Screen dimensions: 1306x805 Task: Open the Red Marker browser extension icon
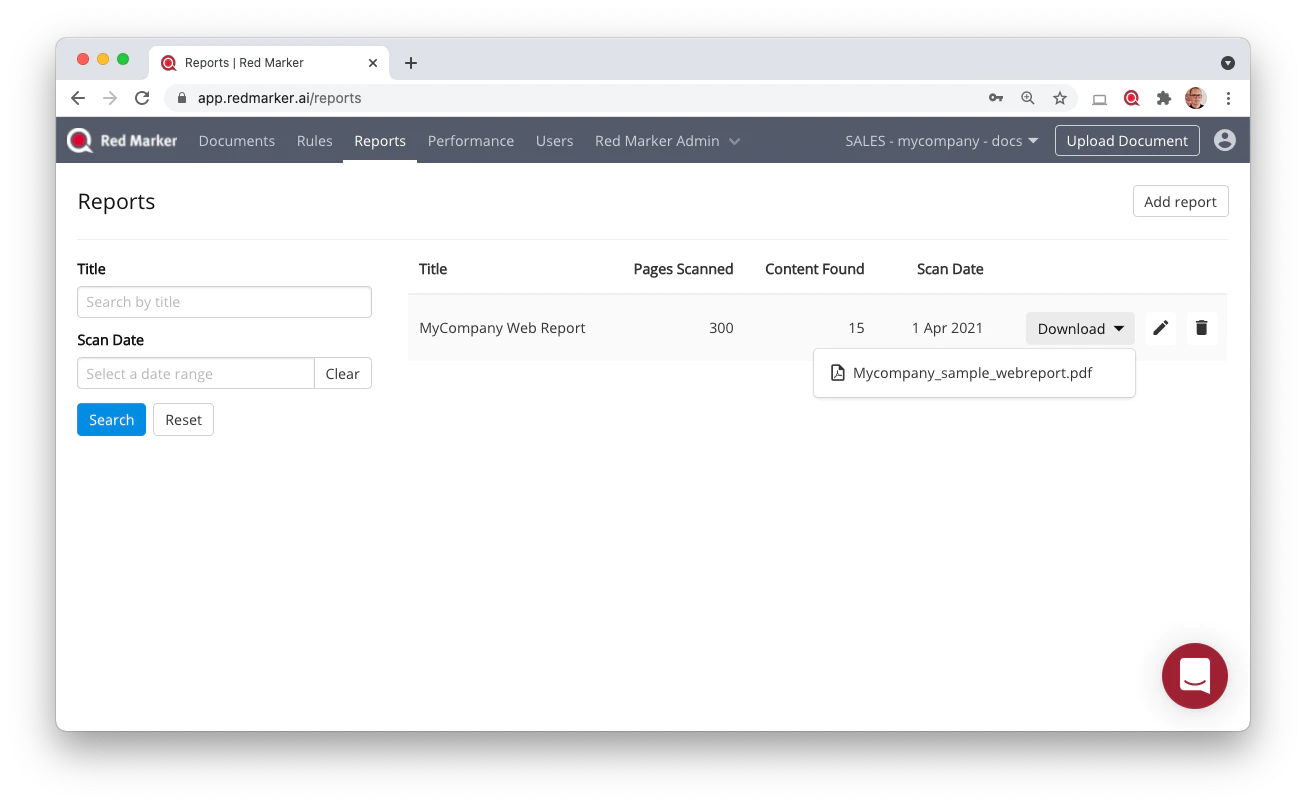pyautogui.click(x=1132, y=98)
